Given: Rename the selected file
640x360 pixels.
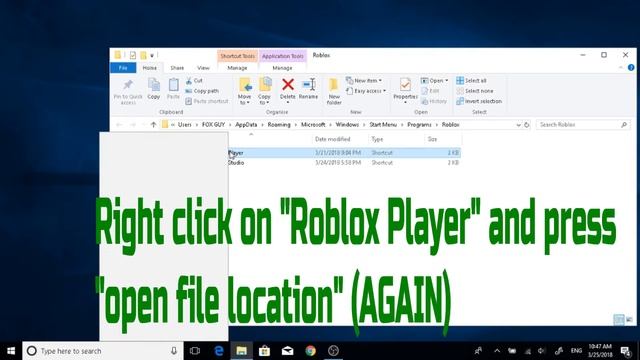Looking at the screenshot, I should click(308, 89).
